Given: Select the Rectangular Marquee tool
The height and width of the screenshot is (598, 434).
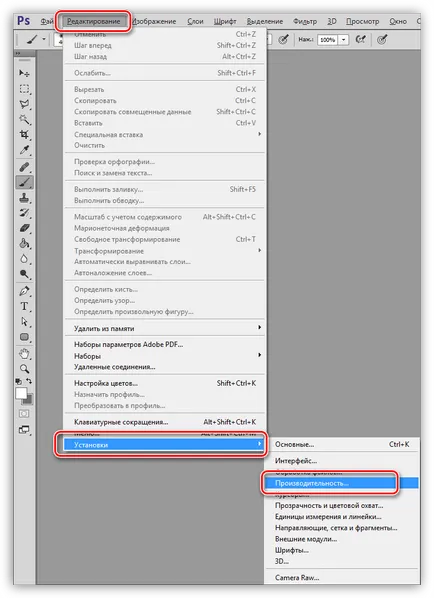Looking at the screenshot, I should 24,89.
